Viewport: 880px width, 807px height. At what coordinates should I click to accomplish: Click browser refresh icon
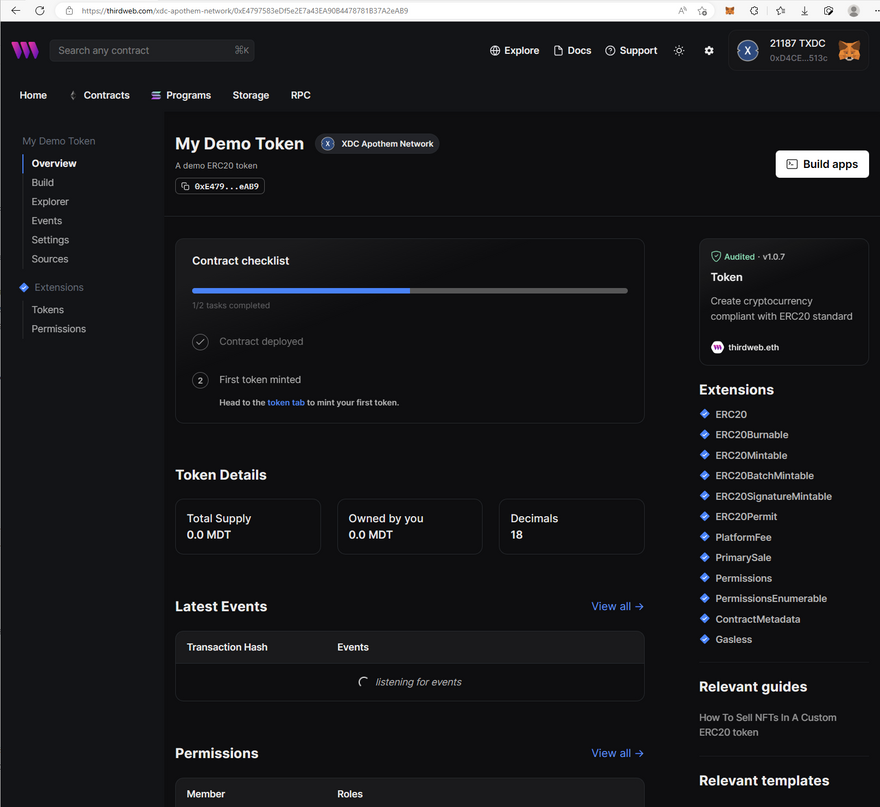pyautogui.click(x=39, y=10)
